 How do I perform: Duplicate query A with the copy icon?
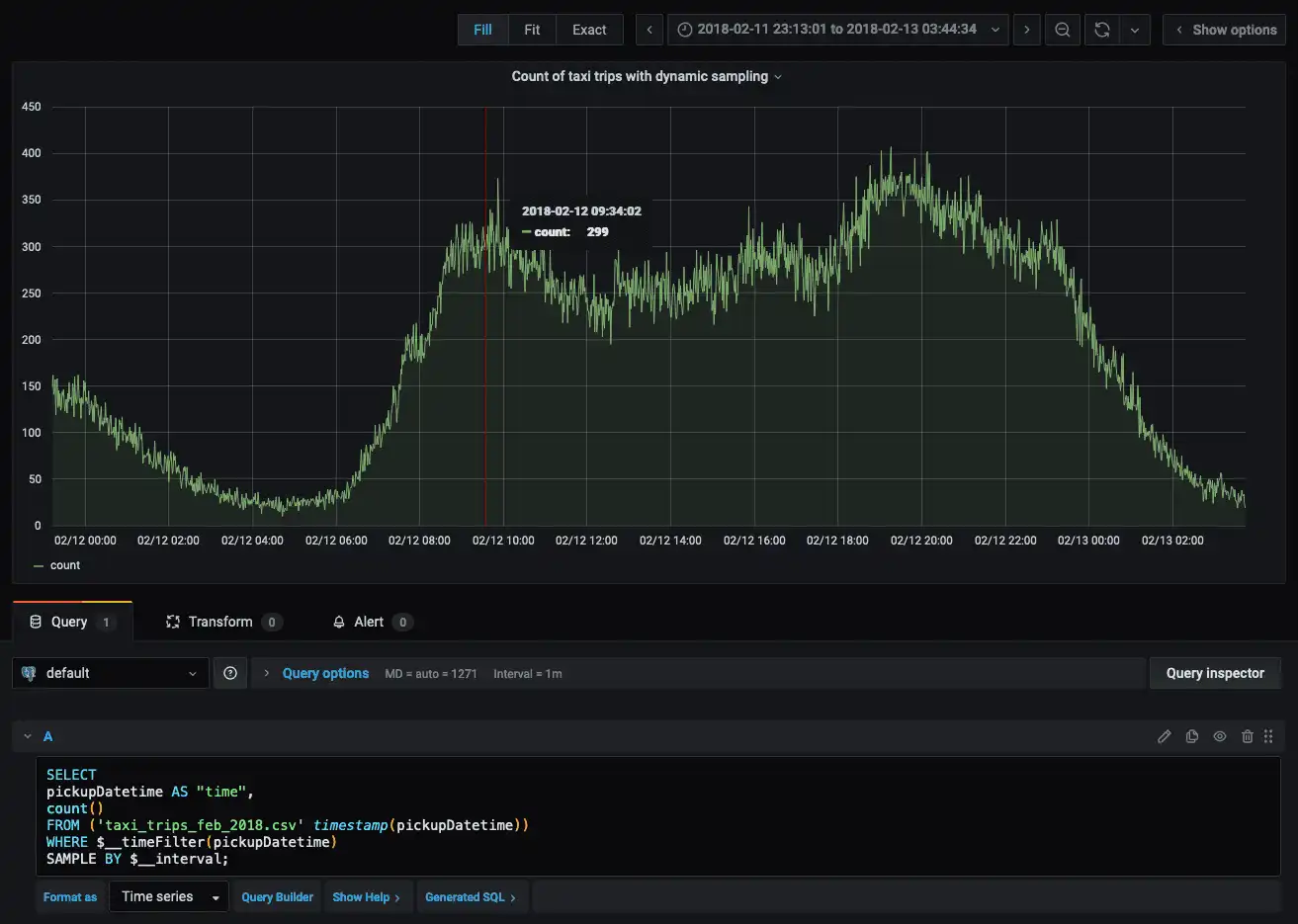1192,736
